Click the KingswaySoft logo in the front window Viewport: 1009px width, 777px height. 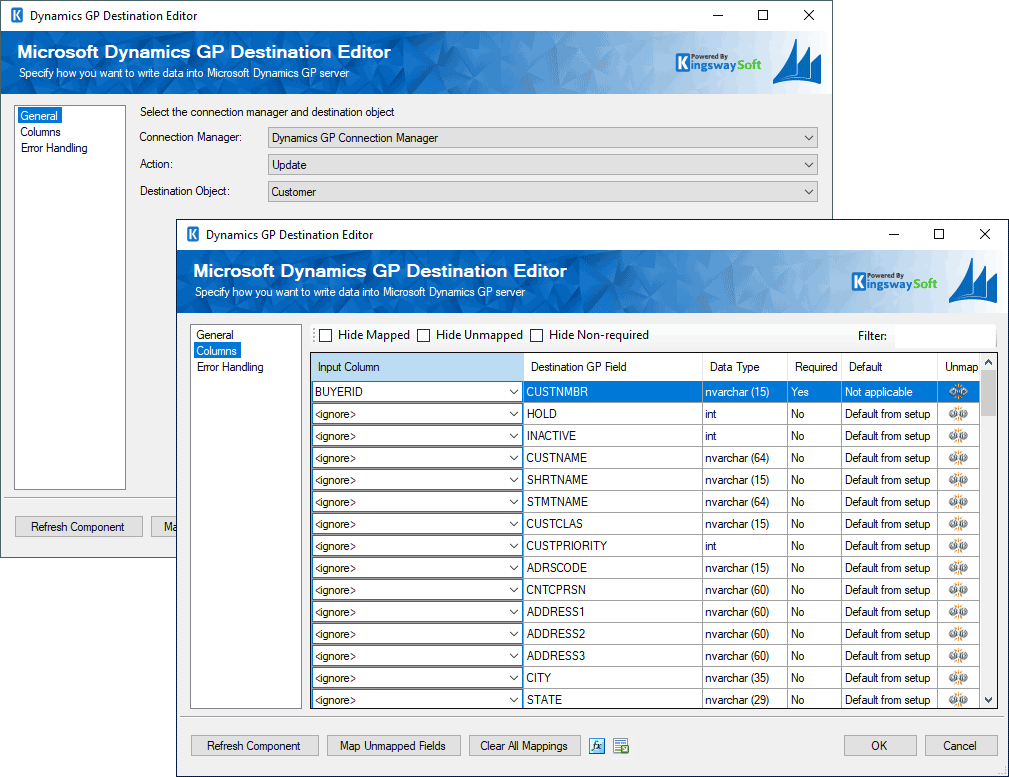[894, 282]
